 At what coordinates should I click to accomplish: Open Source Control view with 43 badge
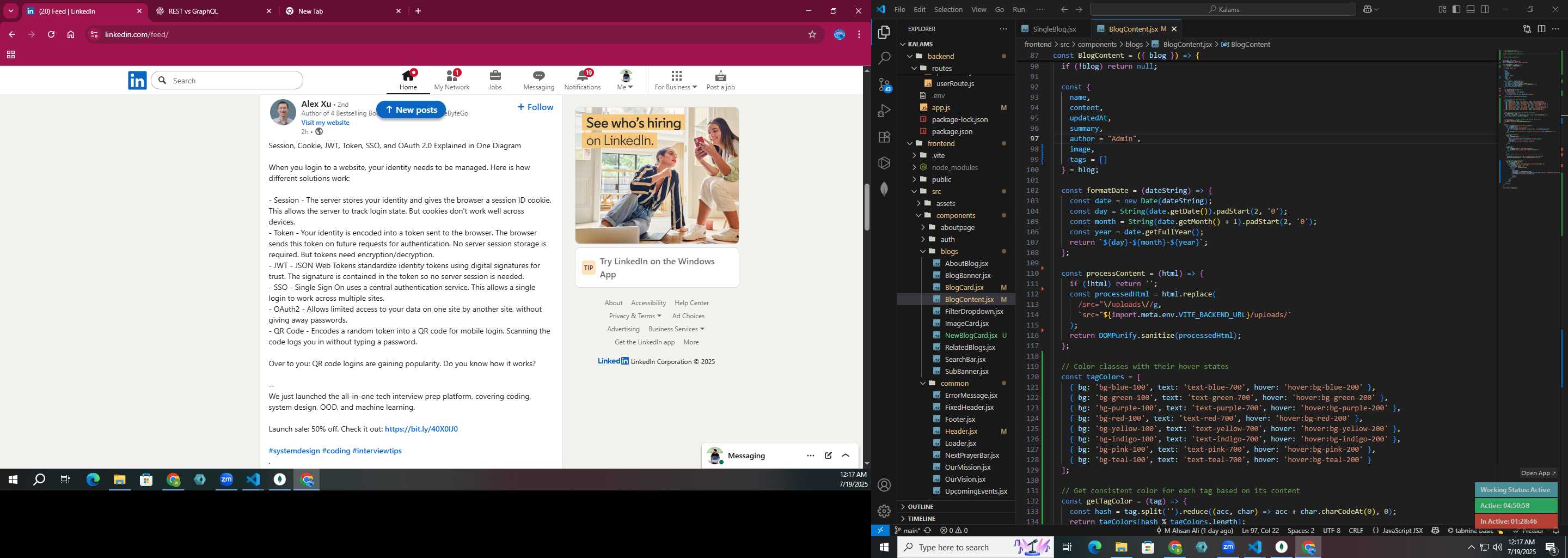pyautogui.click(x=884, y=86)
